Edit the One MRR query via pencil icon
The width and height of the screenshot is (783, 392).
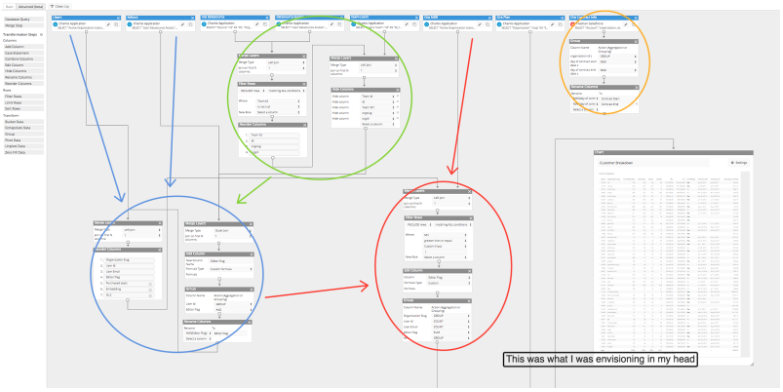point(479,24)
